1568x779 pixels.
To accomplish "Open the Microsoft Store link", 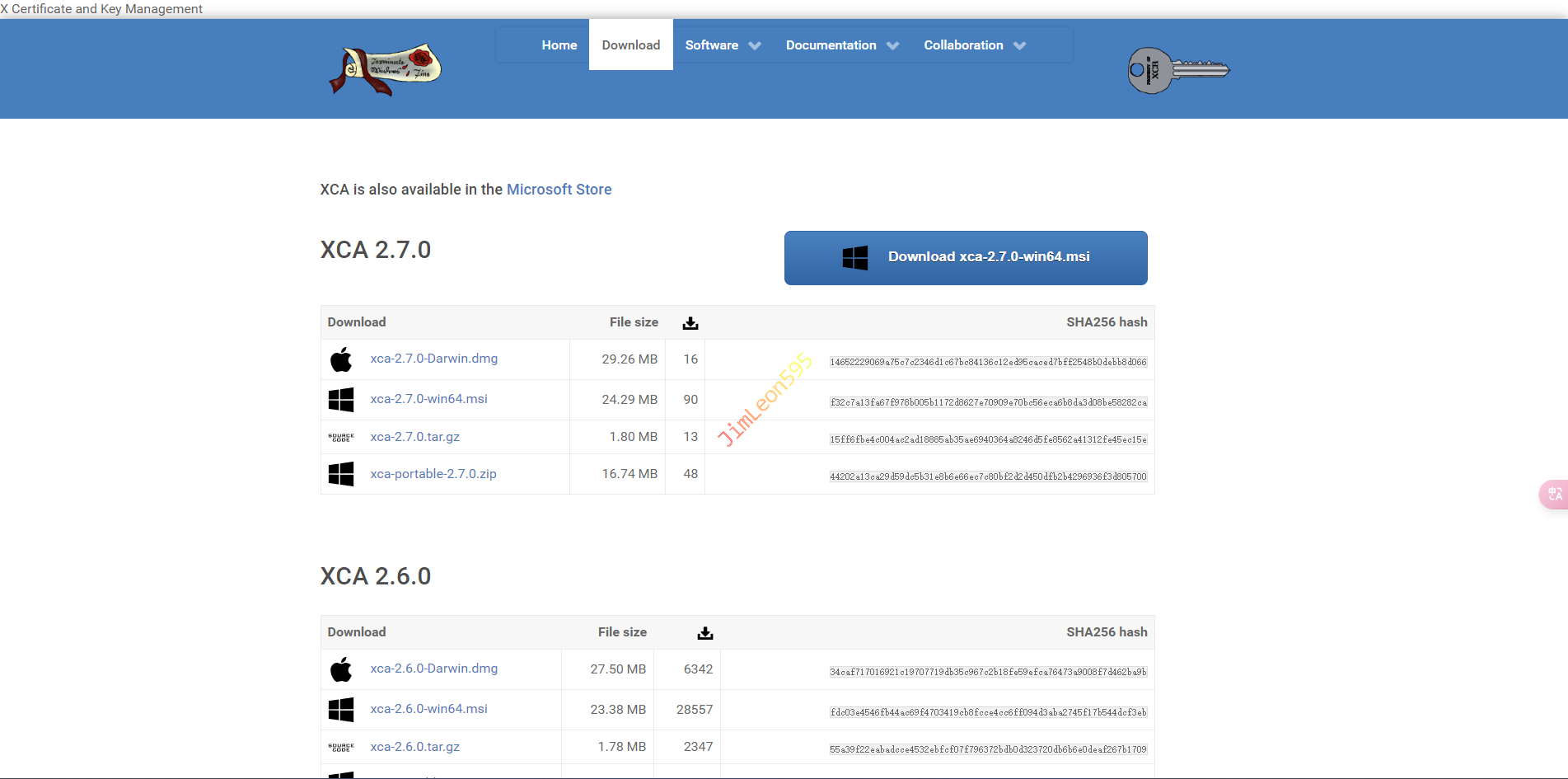I will tap(559, 190).
